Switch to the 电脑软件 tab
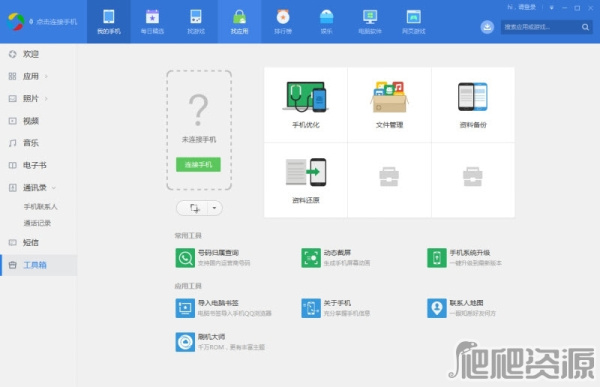Viewport: 600px width, 387px height. click(x=370, y=22)
